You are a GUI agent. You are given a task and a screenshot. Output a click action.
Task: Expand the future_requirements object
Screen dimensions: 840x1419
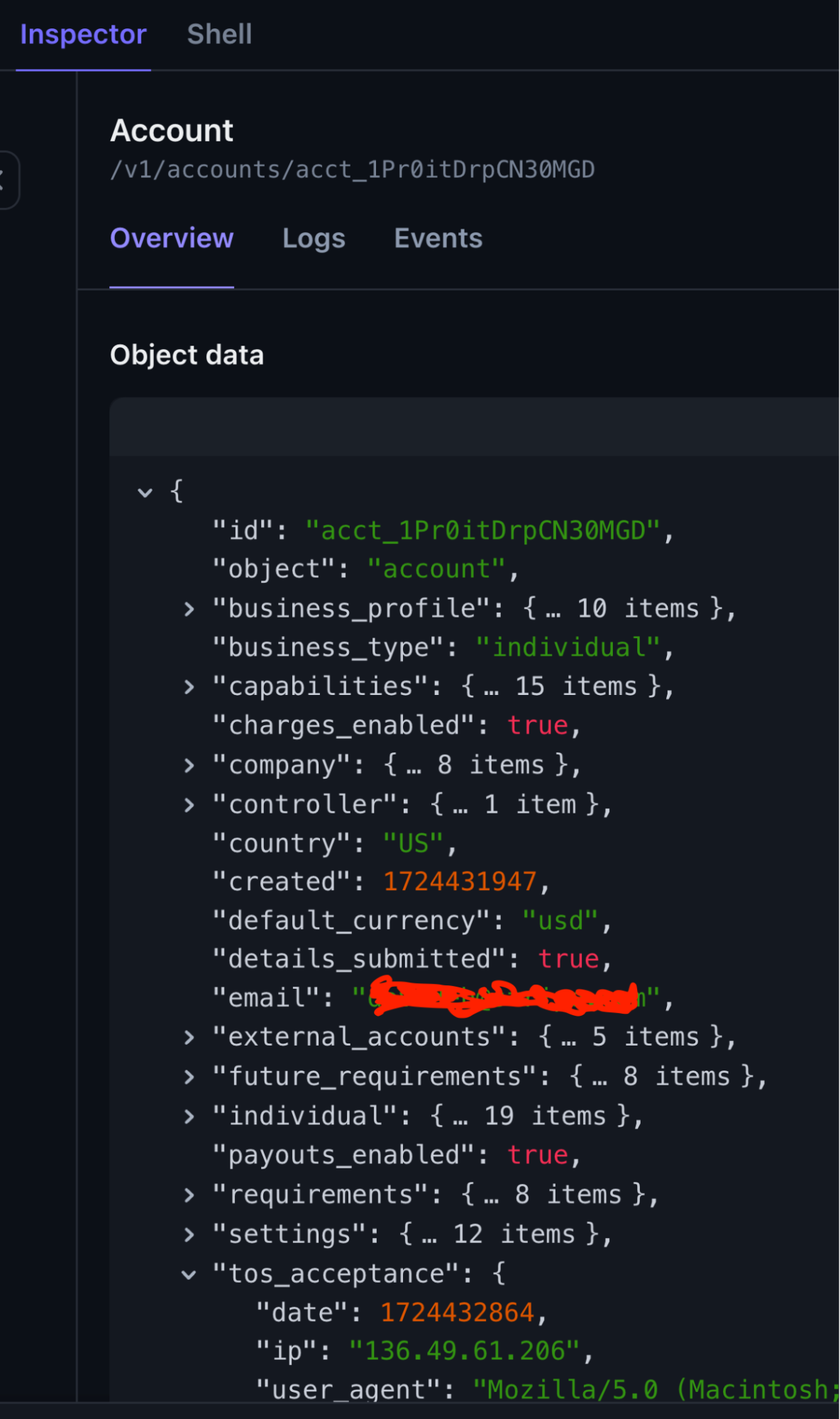(189, 1077)
